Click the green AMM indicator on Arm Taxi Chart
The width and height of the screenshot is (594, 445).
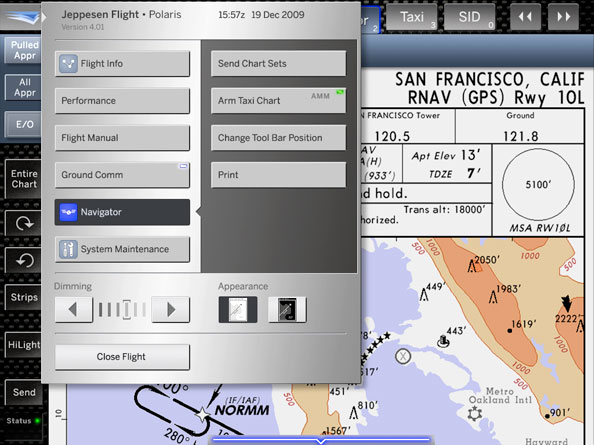pyautogui.click(x=340, y=92)
